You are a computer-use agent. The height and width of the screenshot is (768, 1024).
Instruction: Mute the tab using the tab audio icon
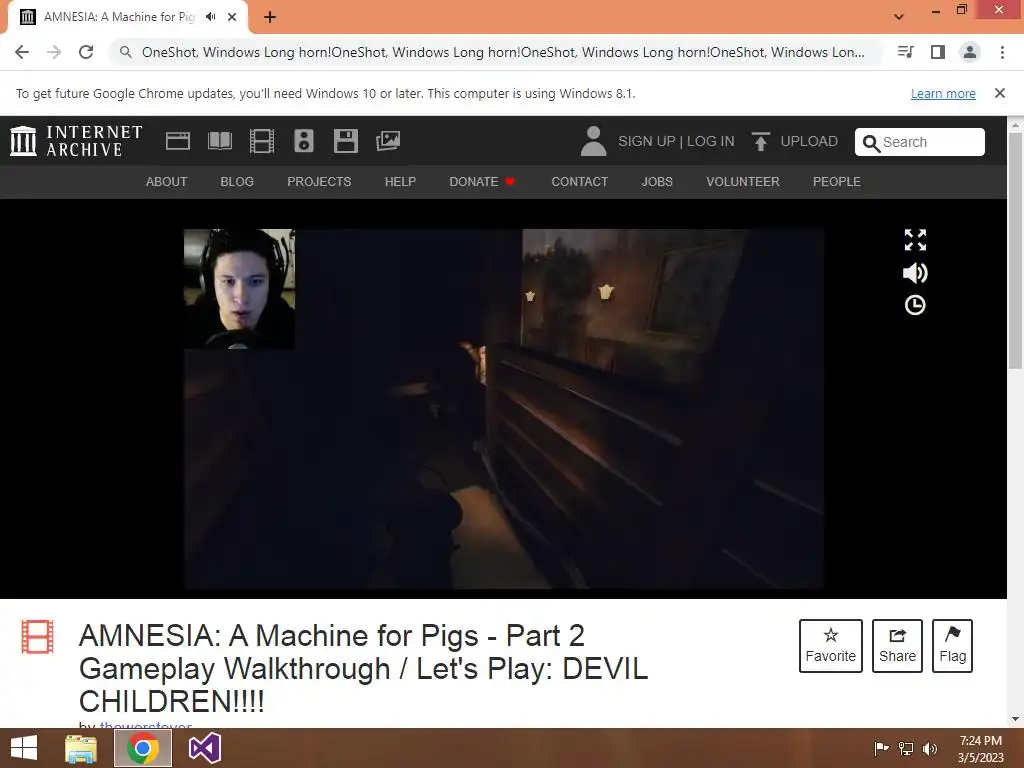tap(210, 17)
